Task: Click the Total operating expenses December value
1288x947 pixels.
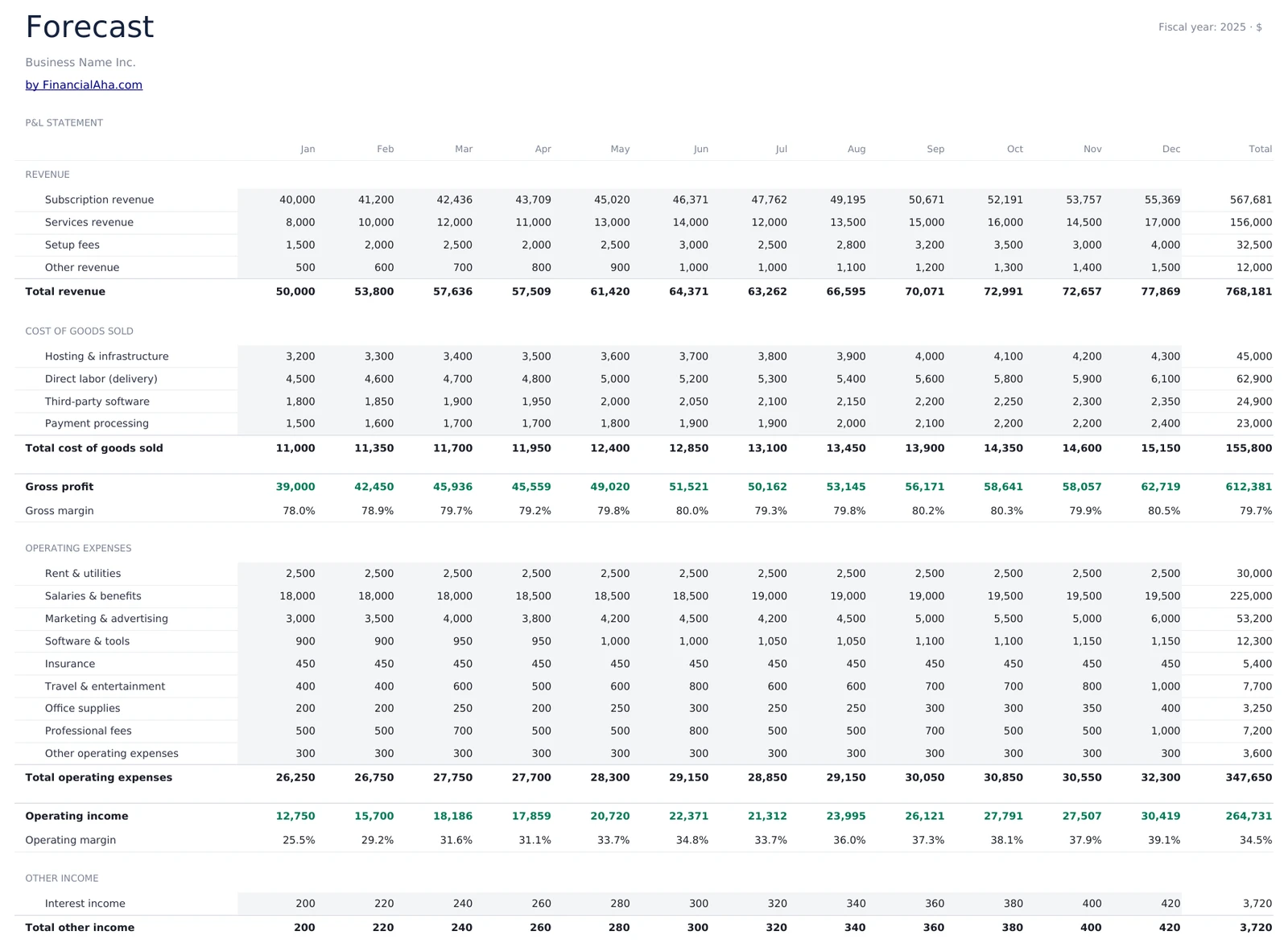Action: [x=1159, y=777]
